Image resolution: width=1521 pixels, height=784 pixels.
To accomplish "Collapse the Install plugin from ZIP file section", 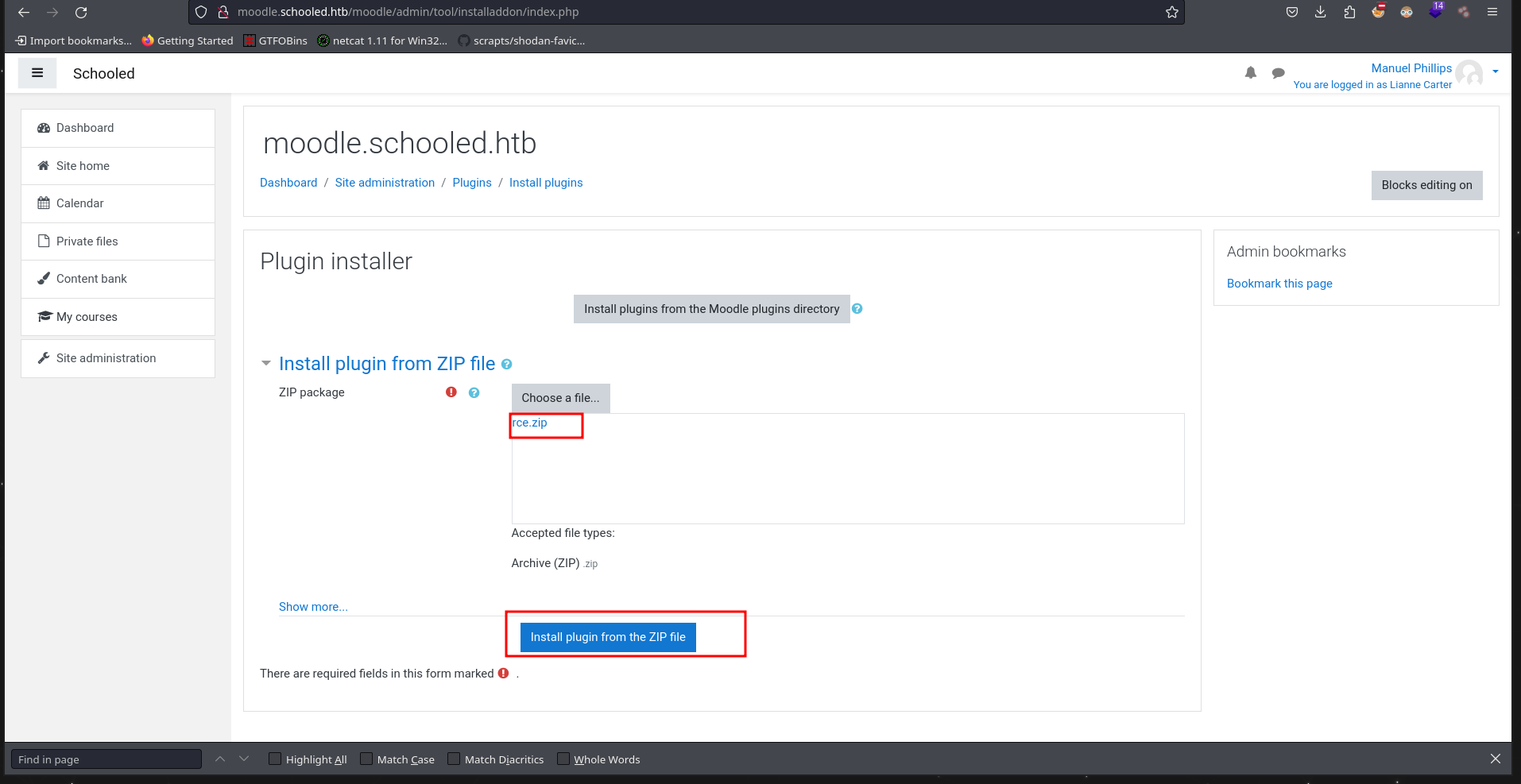I will pos(266,364).
